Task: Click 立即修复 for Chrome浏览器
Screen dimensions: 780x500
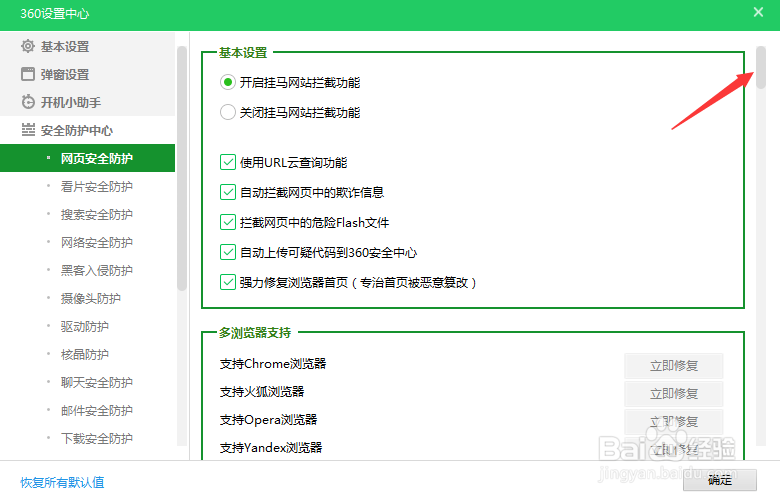Action: [674, 366]
